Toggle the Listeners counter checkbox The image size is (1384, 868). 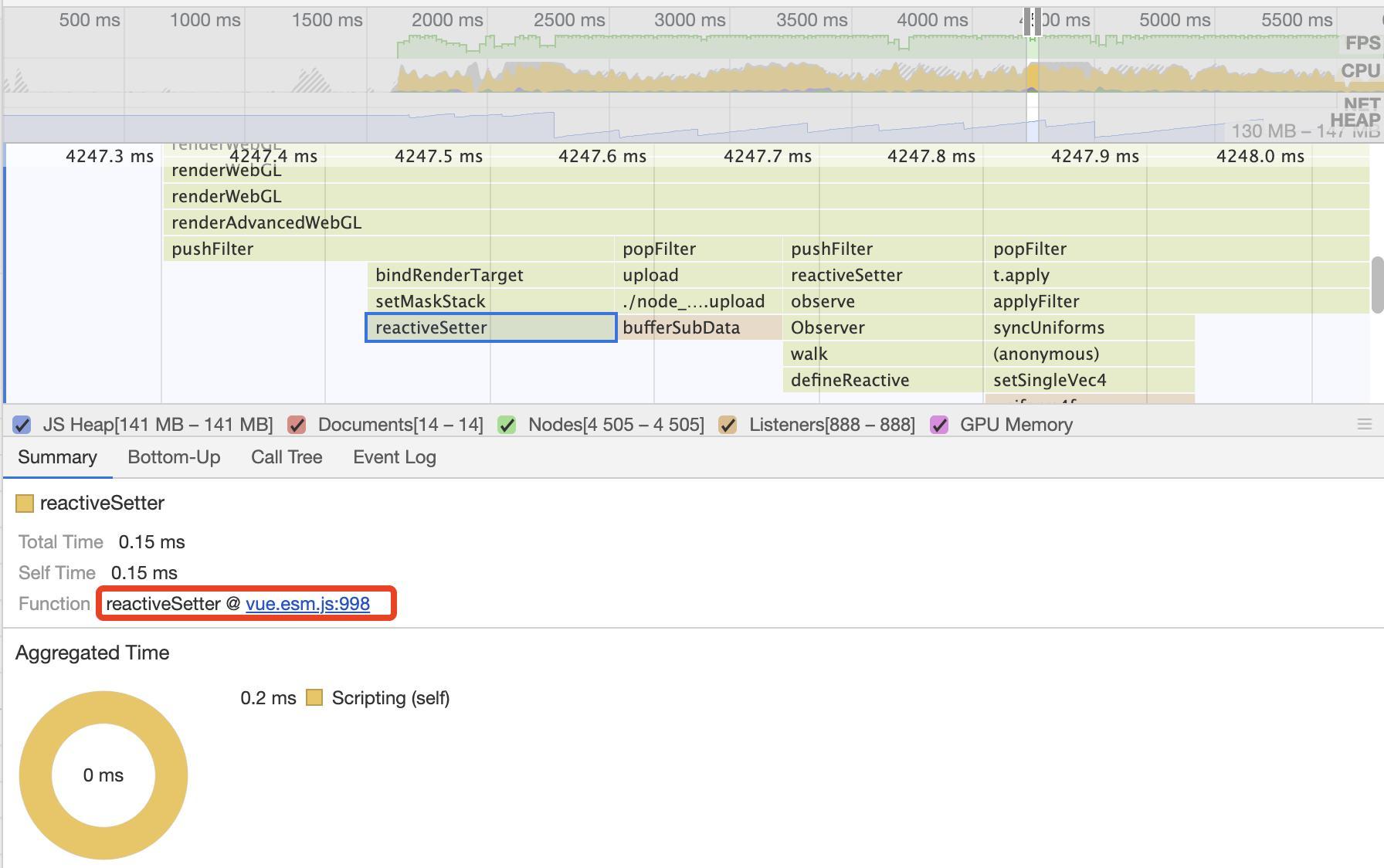[x=728, y=425]
